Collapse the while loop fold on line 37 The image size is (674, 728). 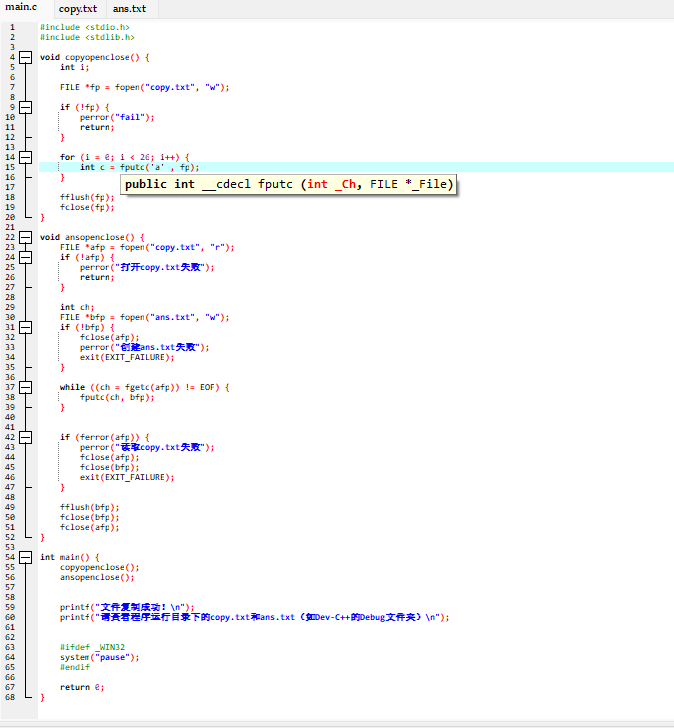pyautogui.click(x=26, y=387)
